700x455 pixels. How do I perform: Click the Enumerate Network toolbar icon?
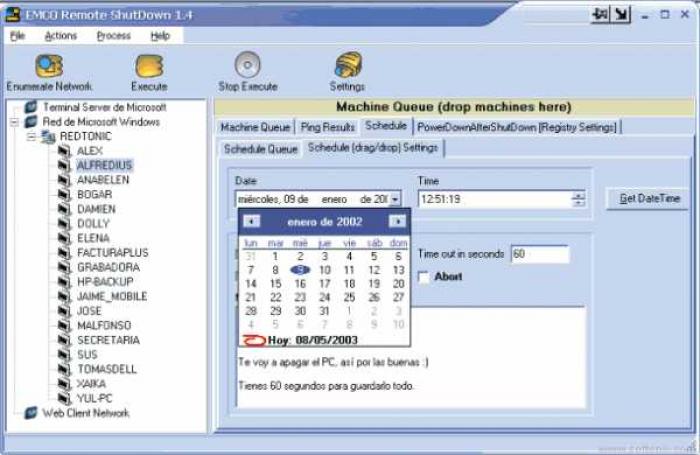[49, 66]
